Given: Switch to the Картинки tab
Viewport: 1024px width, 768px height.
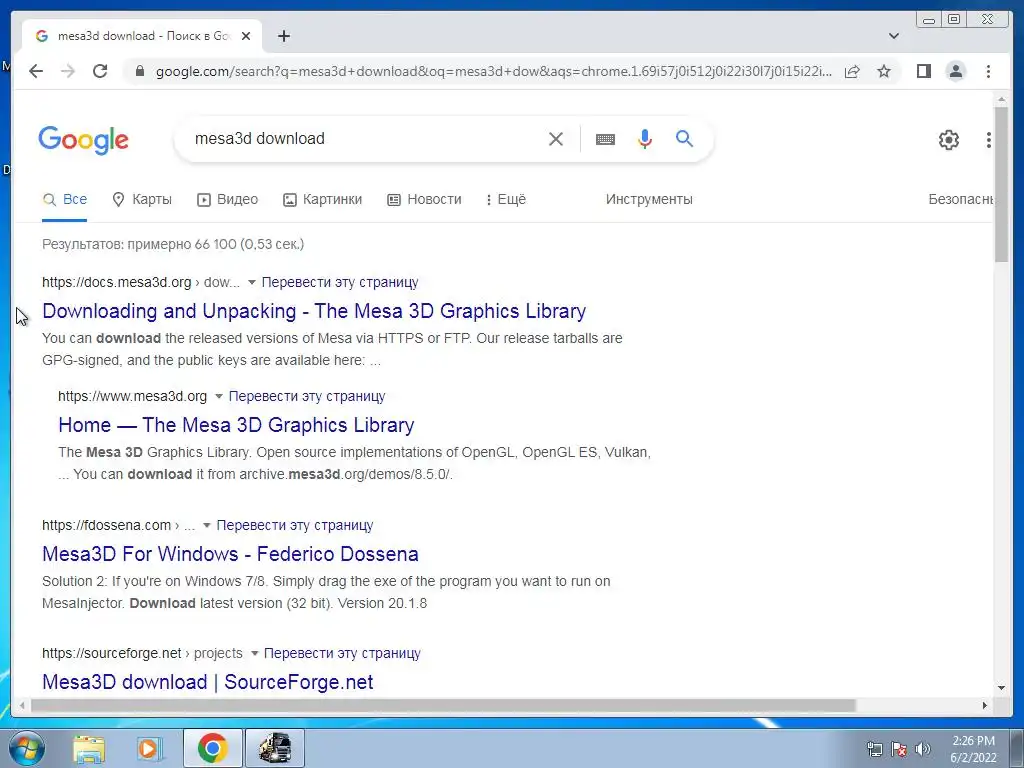Looking at the screenshot, I should pos(323,199).
